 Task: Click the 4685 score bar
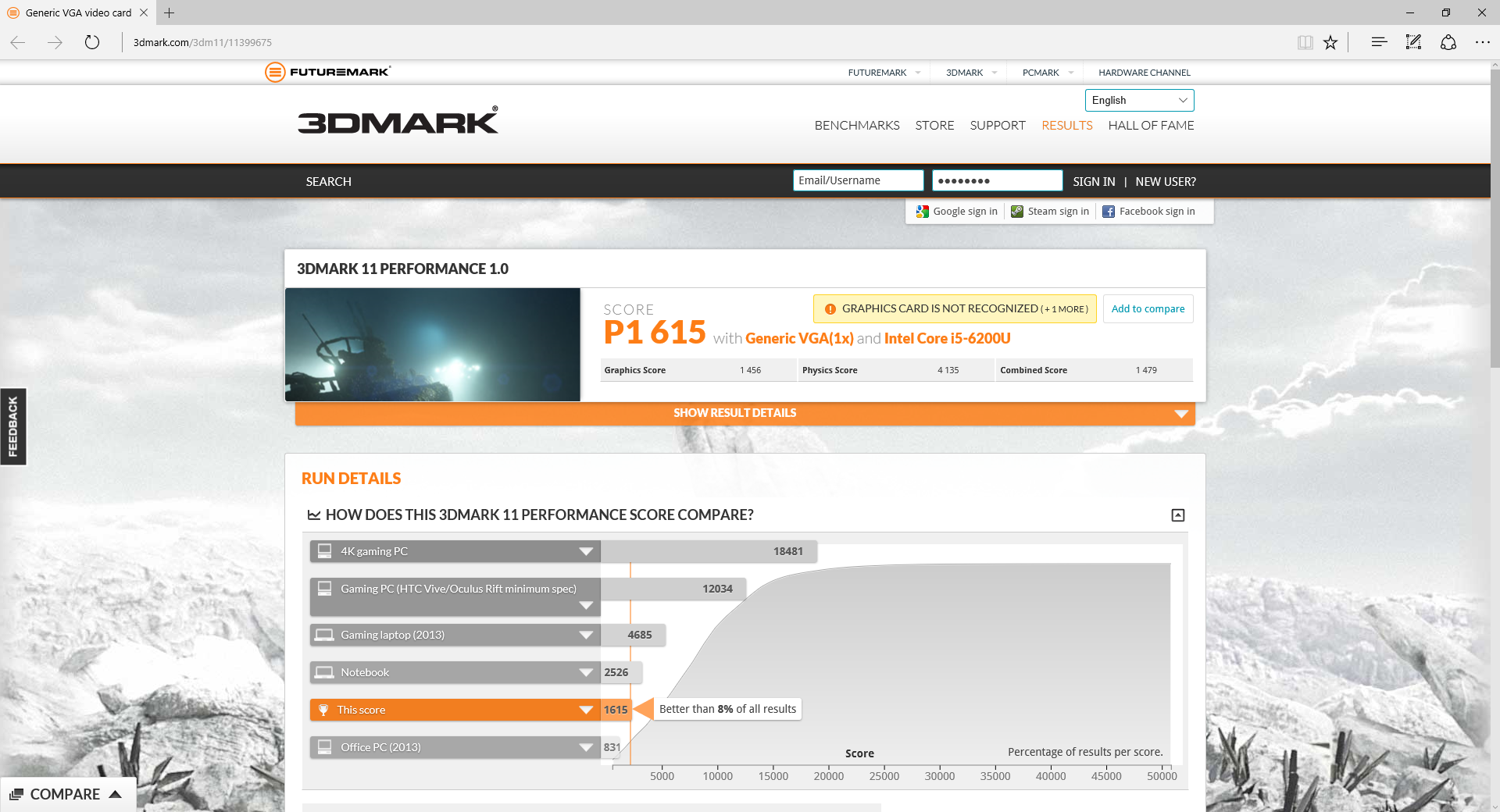pos(633,635)
